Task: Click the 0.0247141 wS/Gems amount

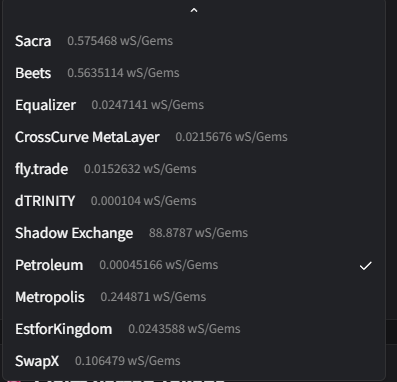Action: 148,105
